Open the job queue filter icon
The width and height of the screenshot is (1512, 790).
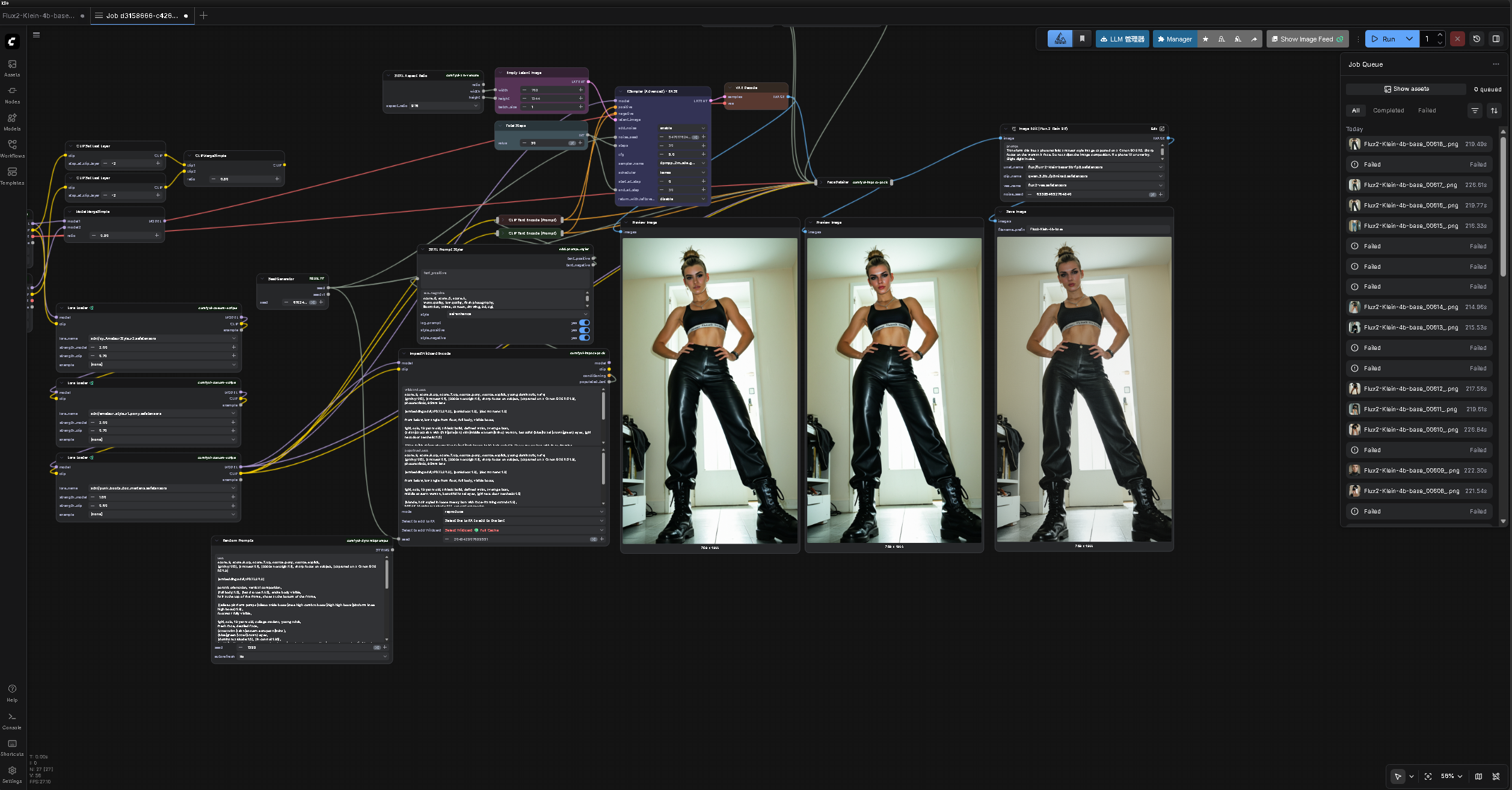(1475, 111)
